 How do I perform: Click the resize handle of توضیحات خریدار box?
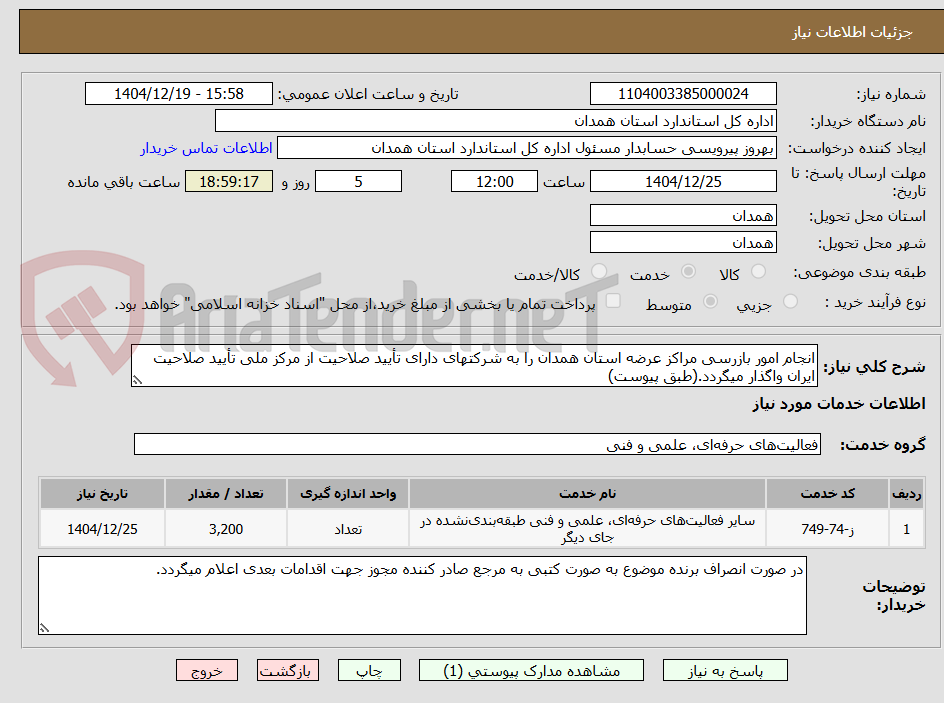point(44,628)
